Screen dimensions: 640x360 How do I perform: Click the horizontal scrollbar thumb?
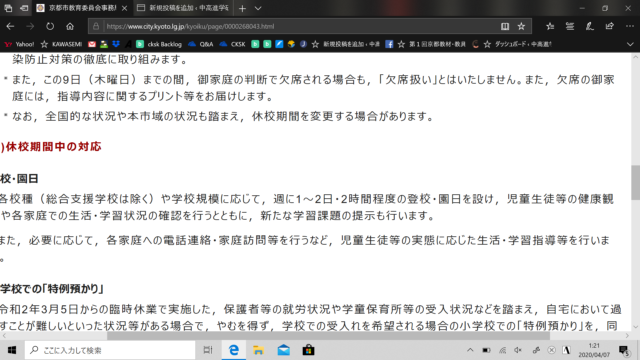point(328,336)
